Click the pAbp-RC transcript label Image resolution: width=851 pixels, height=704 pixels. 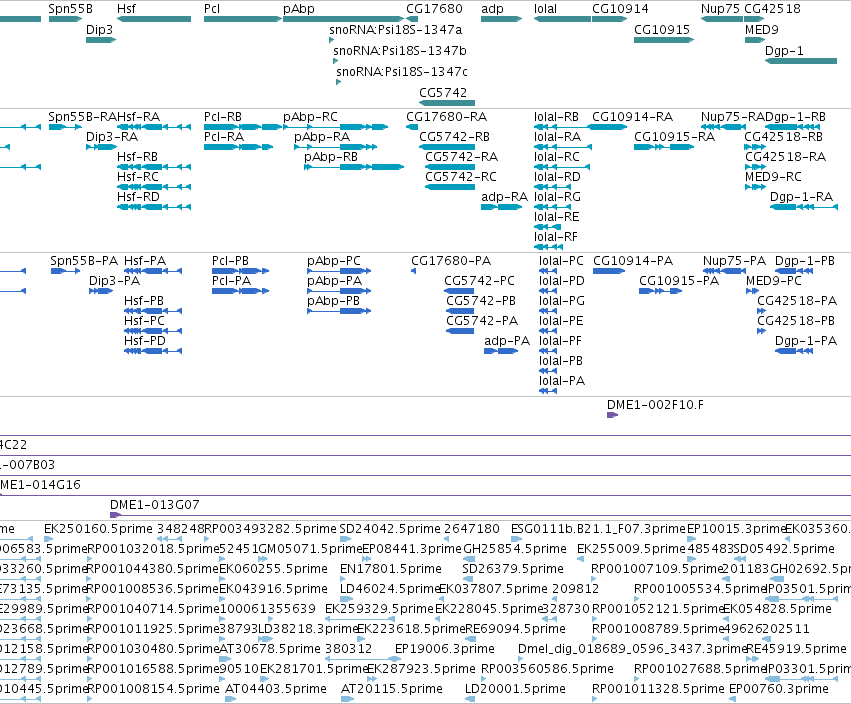[x=310, y=117]
